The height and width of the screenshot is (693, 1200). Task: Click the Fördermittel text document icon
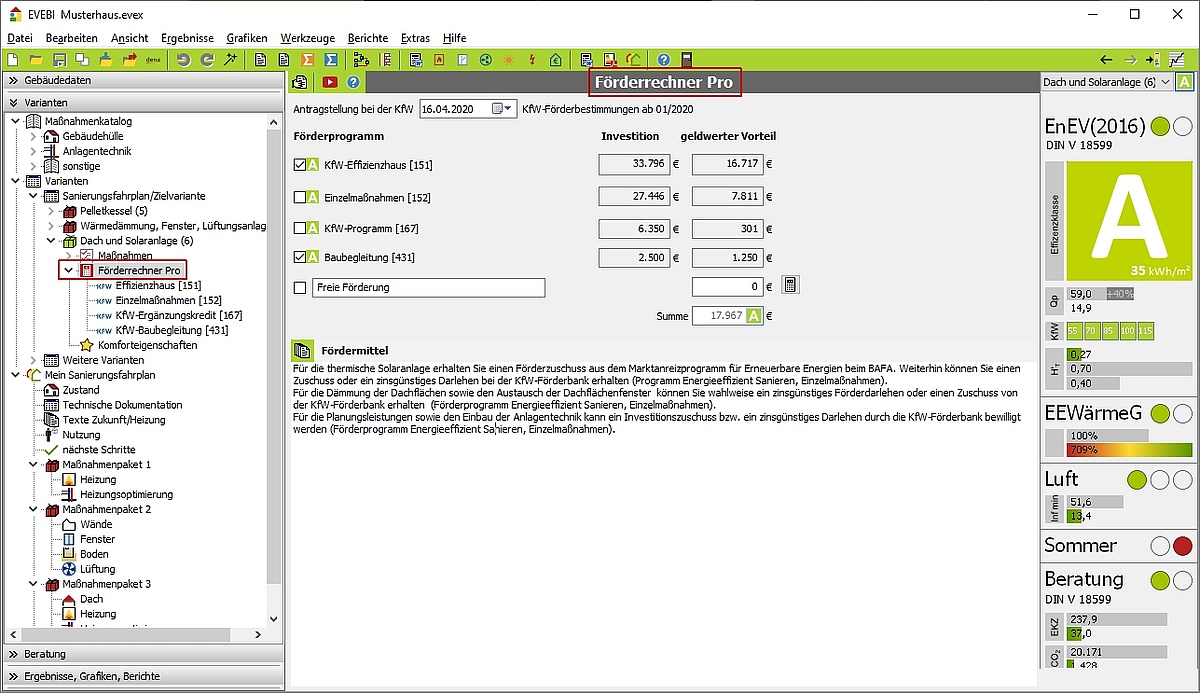click(301, 350)
